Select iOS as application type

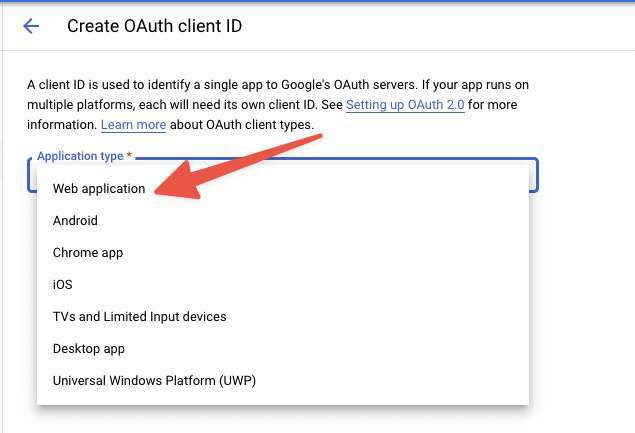point(283,285)
